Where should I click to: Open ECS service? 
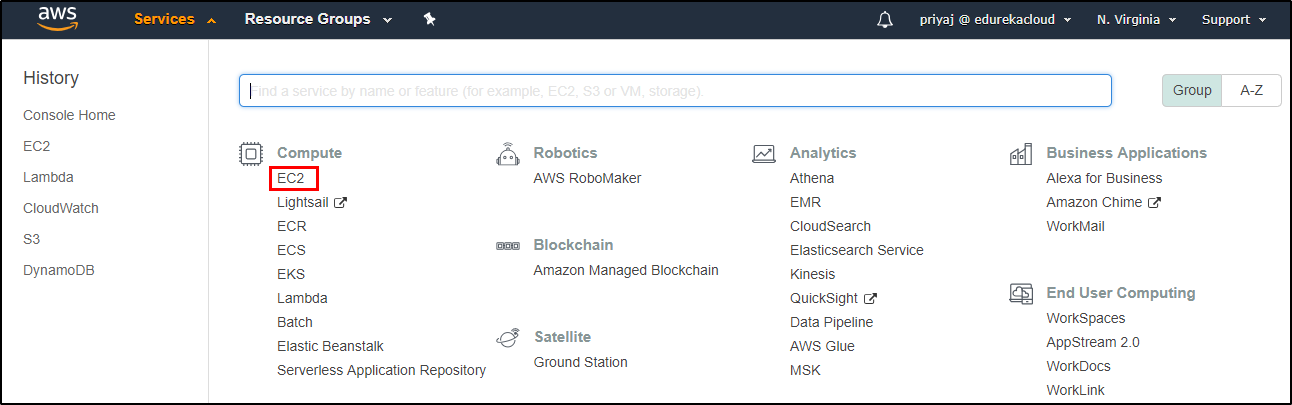[x=291, y=250]
